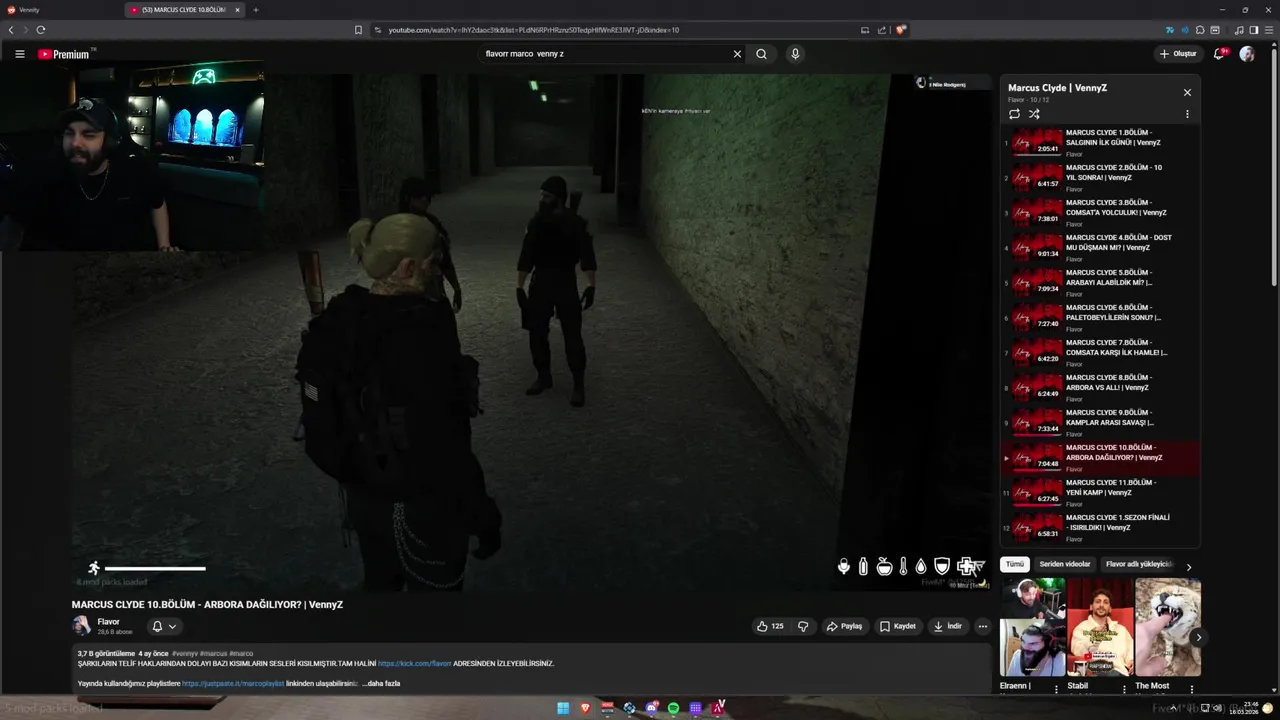Open kick.com/flavorr link in description

point(414,663)
